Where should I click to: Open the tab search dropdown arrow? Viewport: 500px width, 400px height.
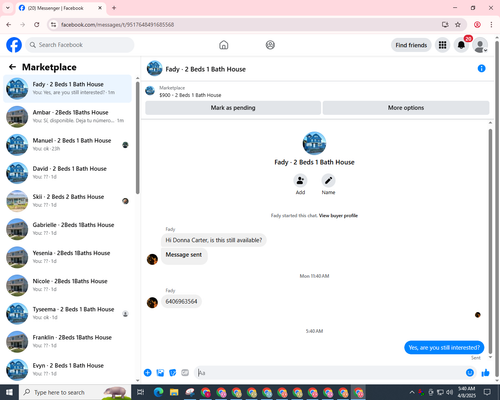8,8
